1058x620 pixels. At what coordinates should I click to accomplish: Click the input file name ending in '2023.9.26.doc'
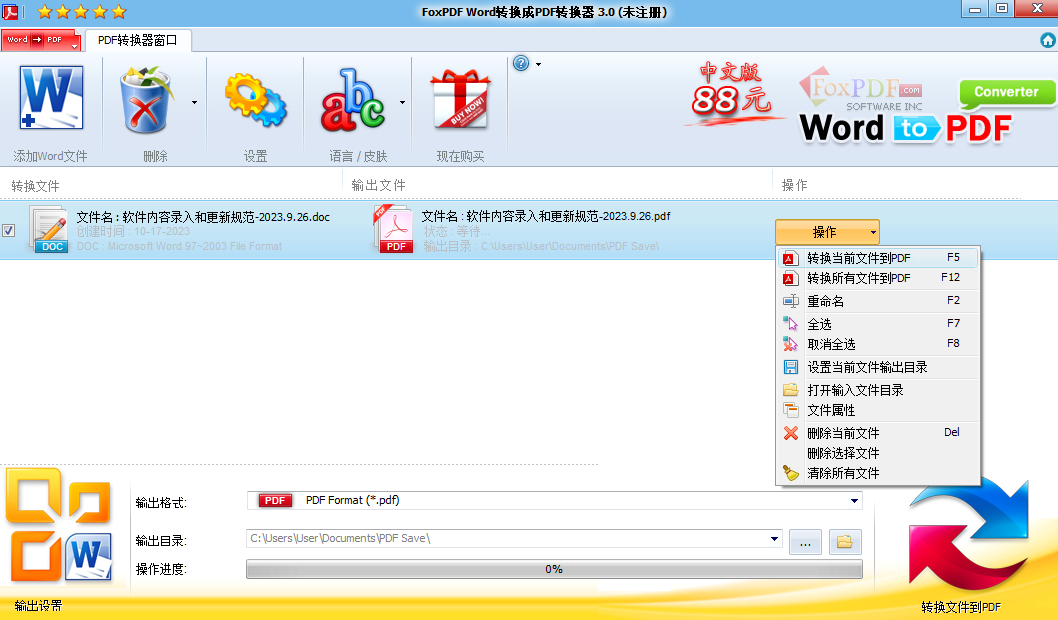203,217
